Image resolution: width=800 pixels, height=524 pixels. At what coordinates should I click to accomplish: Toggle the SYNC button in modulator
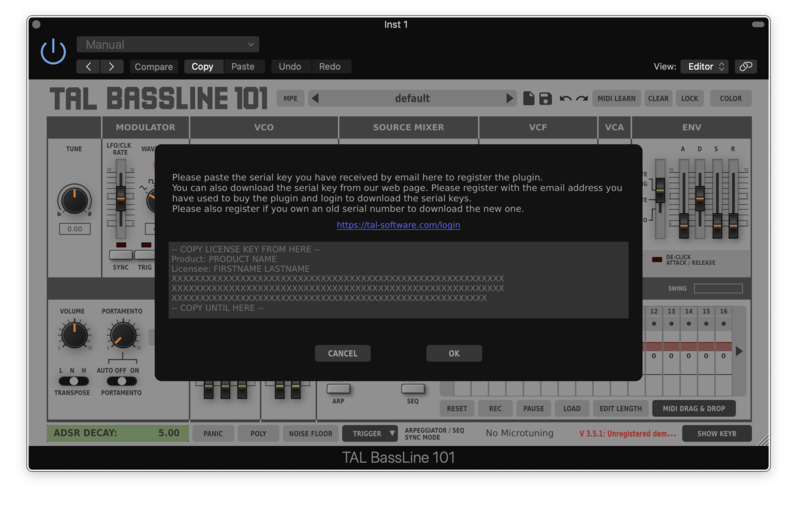[121, 254]
